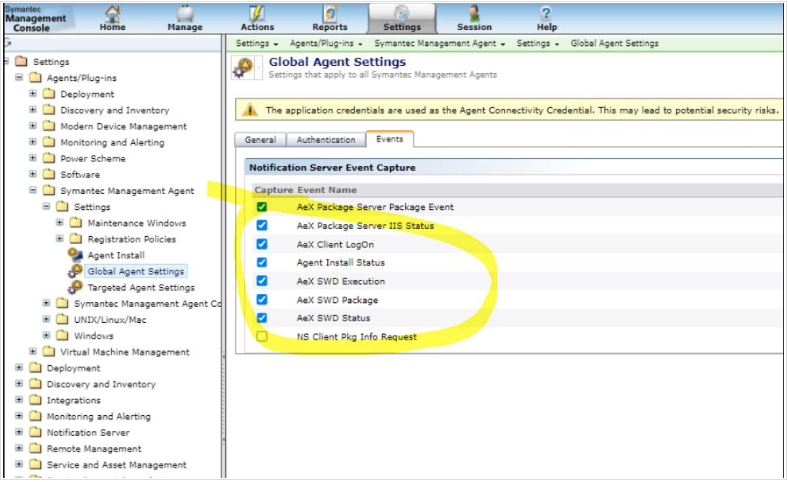Open Global Agent Settings in tree
Viewport: 788px width, 482px height.
click(135, 271)
